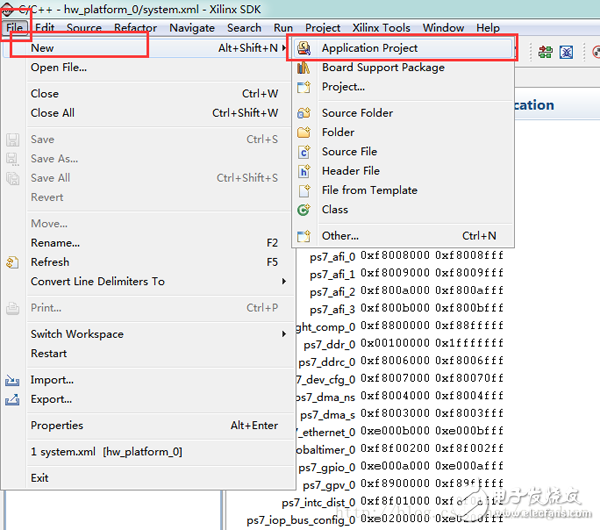Pick the Source File option
This screenshot has width=600, height=530.
349,152
